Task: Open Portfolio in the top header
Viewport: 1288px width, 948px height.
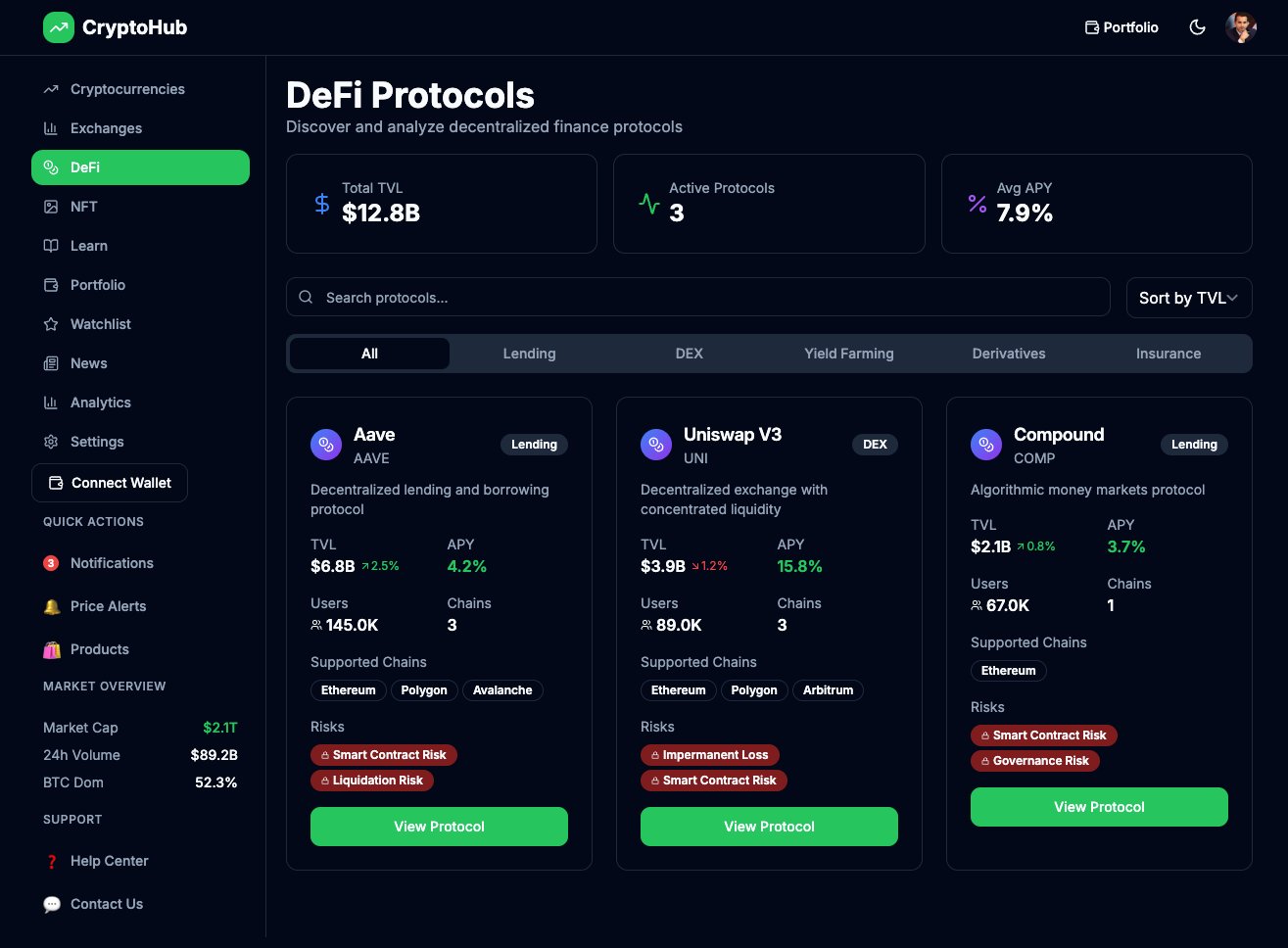Action: coord(1121,27)
